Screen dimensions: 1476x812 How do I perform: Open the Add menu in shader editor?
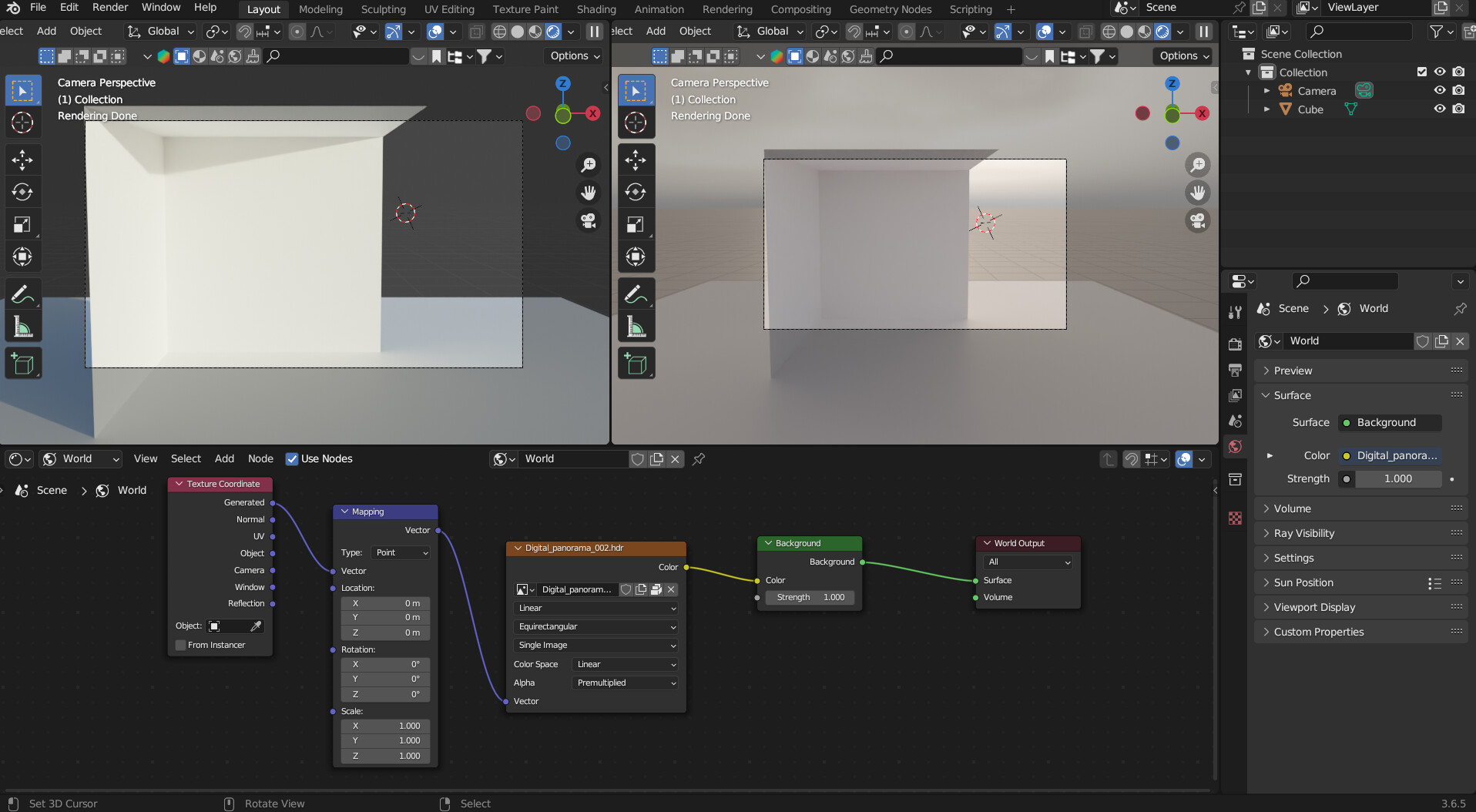(224, 459)
